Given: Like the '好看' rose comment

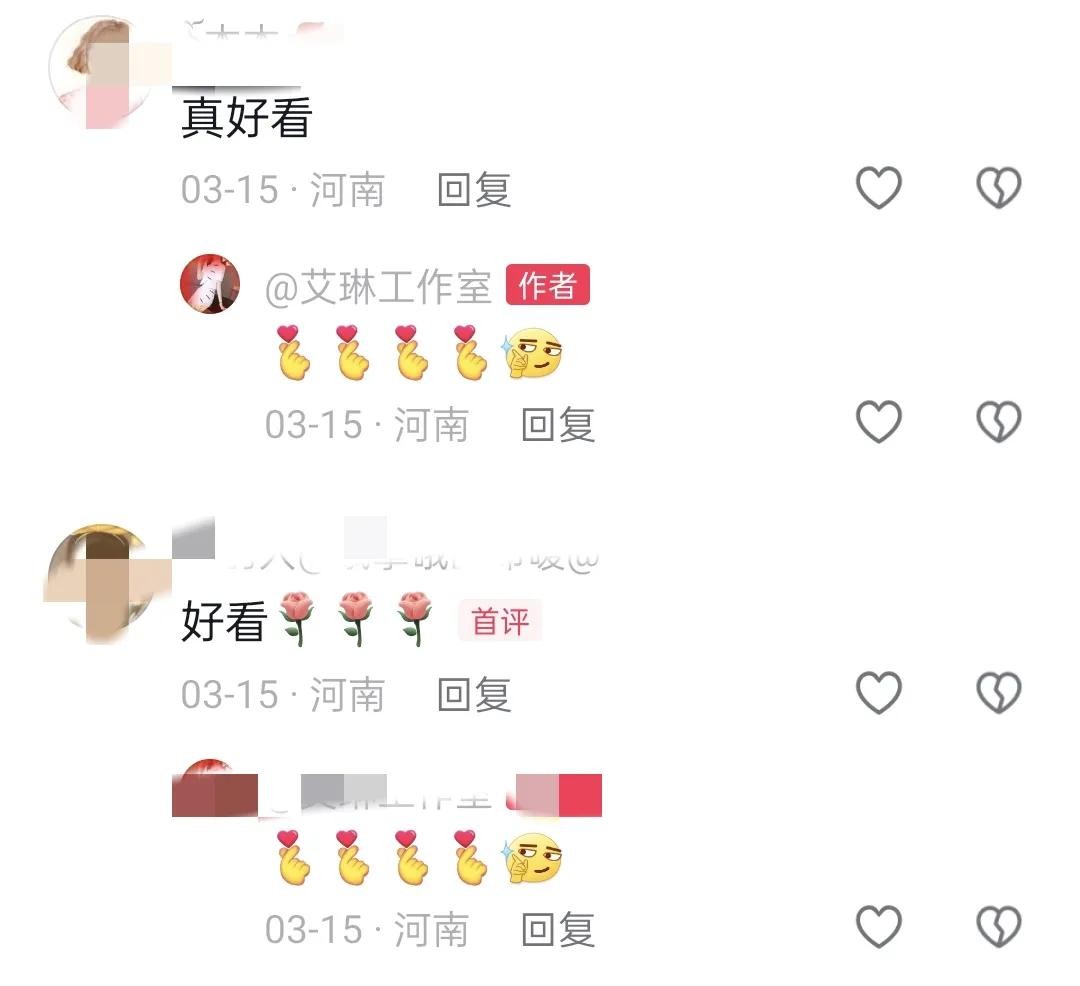Looking at the screenshot, I should [878, 692].
